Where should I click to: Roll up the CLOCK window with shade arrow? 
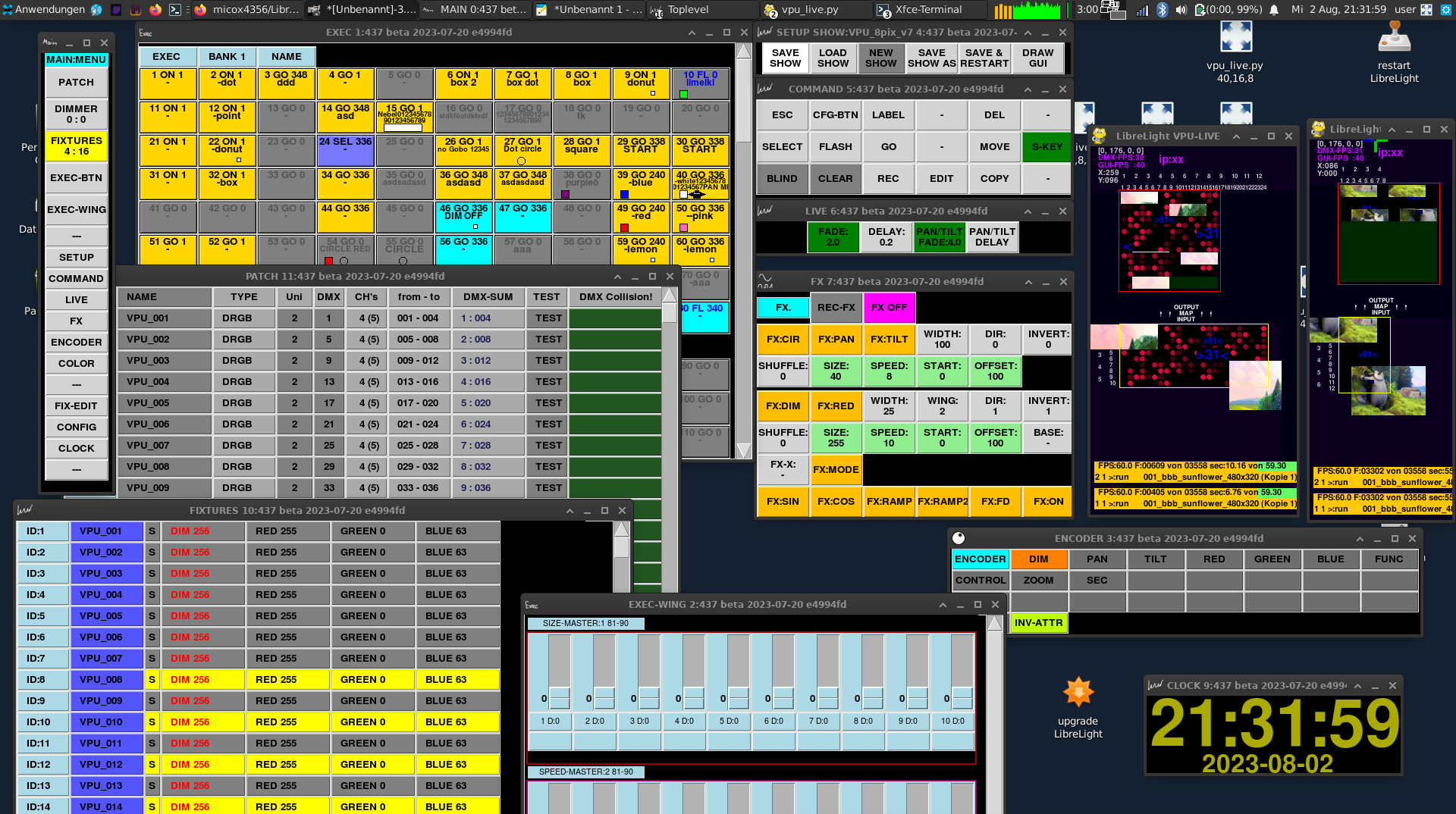(1358, 686)
